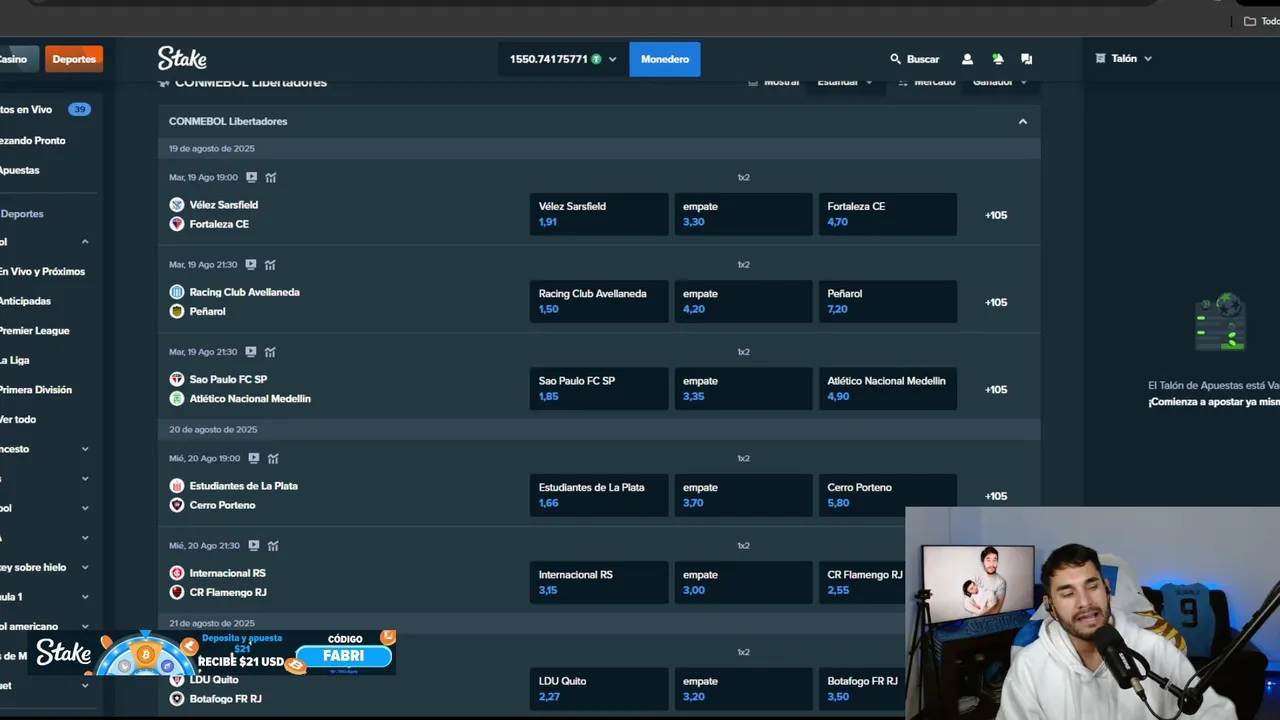
Task: Bet on empate 3,30 for Vélez match
Action: point(743,214)
